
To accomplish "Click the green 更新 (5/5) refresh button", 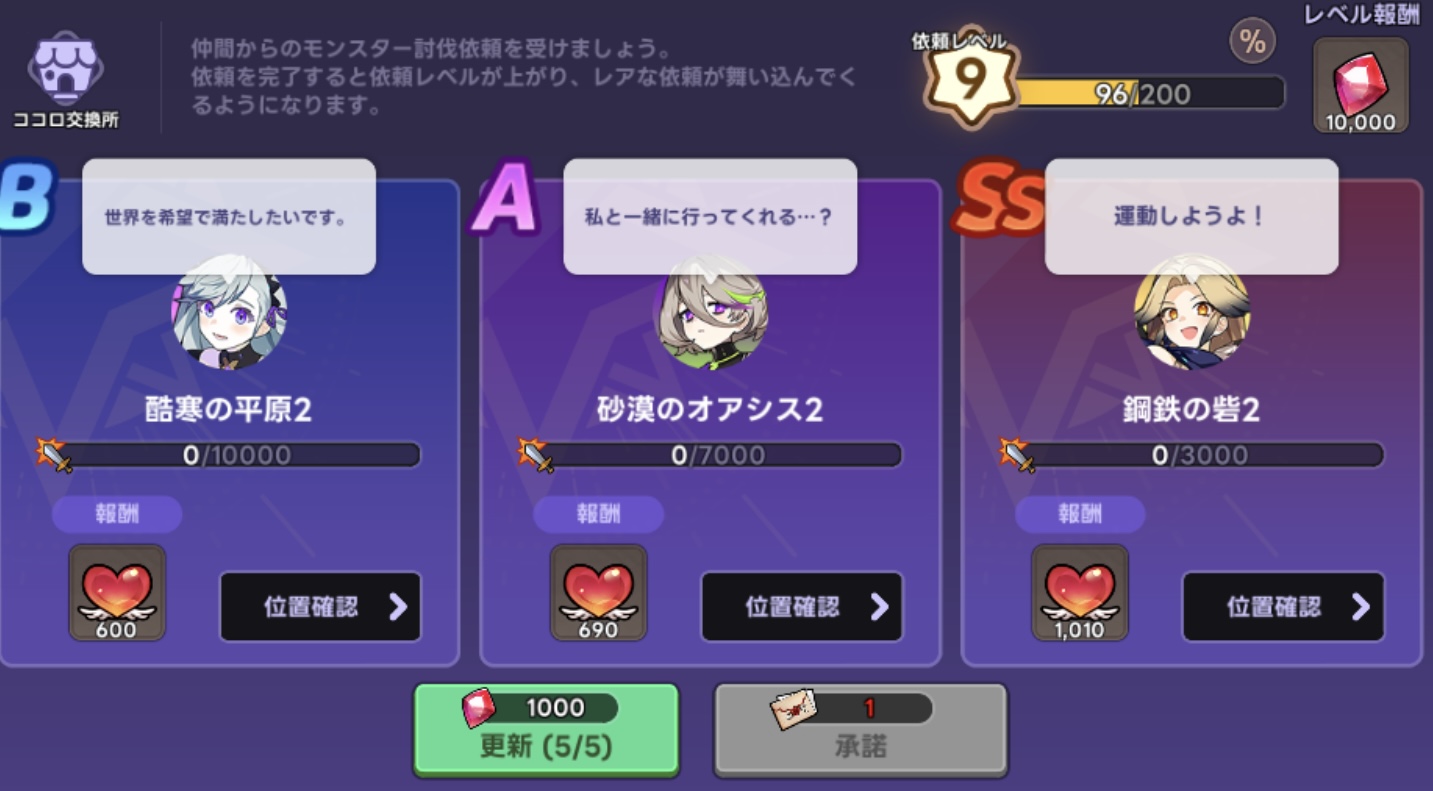I will coord(546,730).
